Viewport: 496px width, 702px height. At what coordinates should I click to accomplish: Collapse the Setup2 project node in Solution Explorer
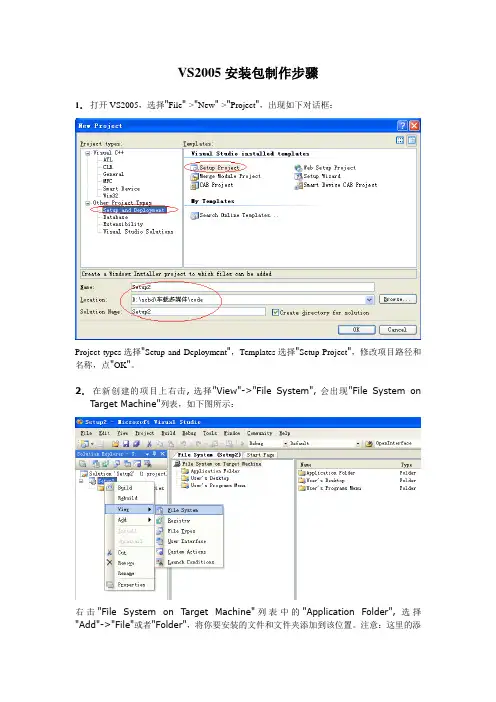81,481
